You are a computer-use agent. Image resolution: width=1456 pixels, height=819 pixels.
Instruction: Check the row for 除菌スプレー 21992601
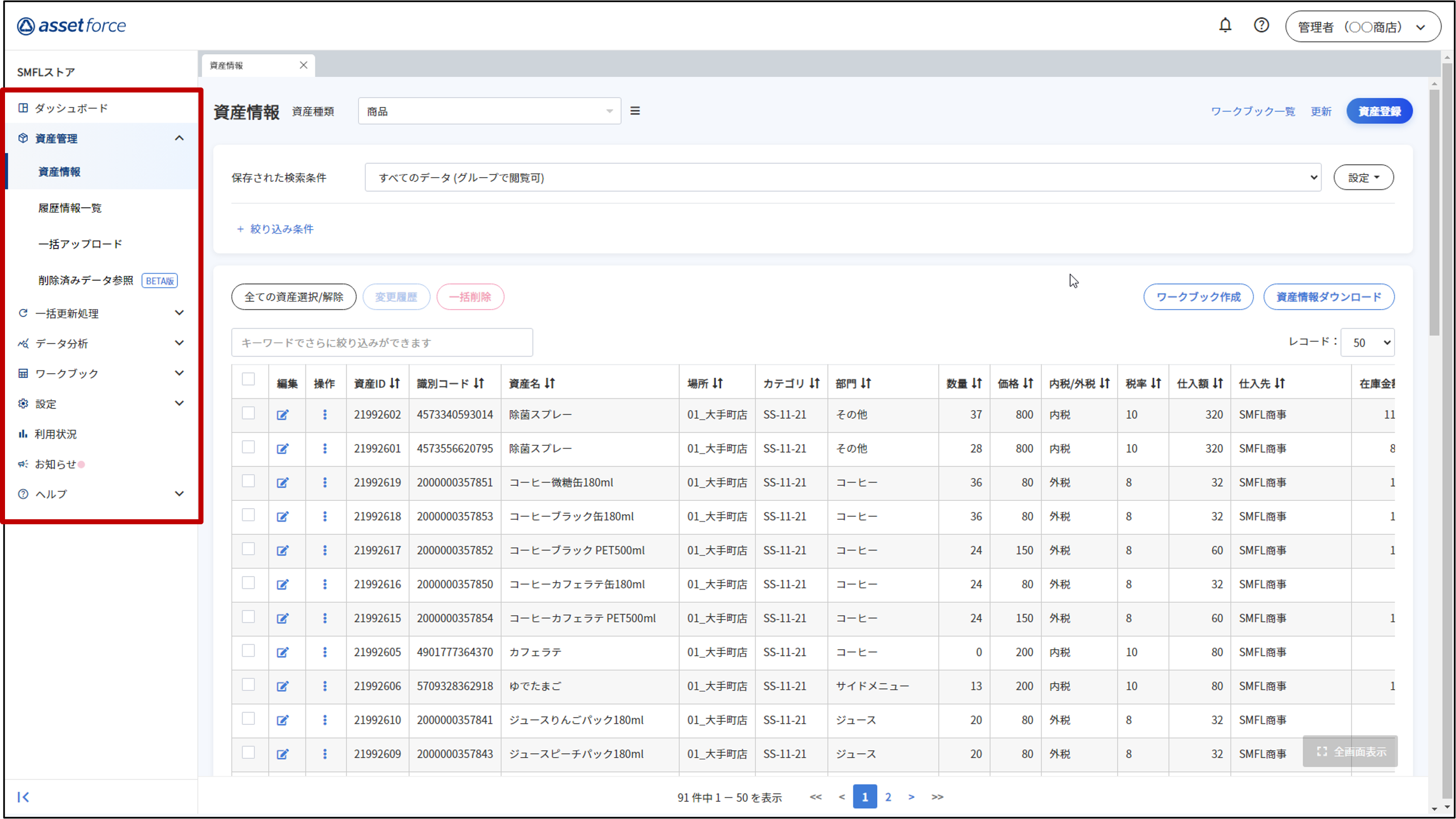click(x=248, y=447)
